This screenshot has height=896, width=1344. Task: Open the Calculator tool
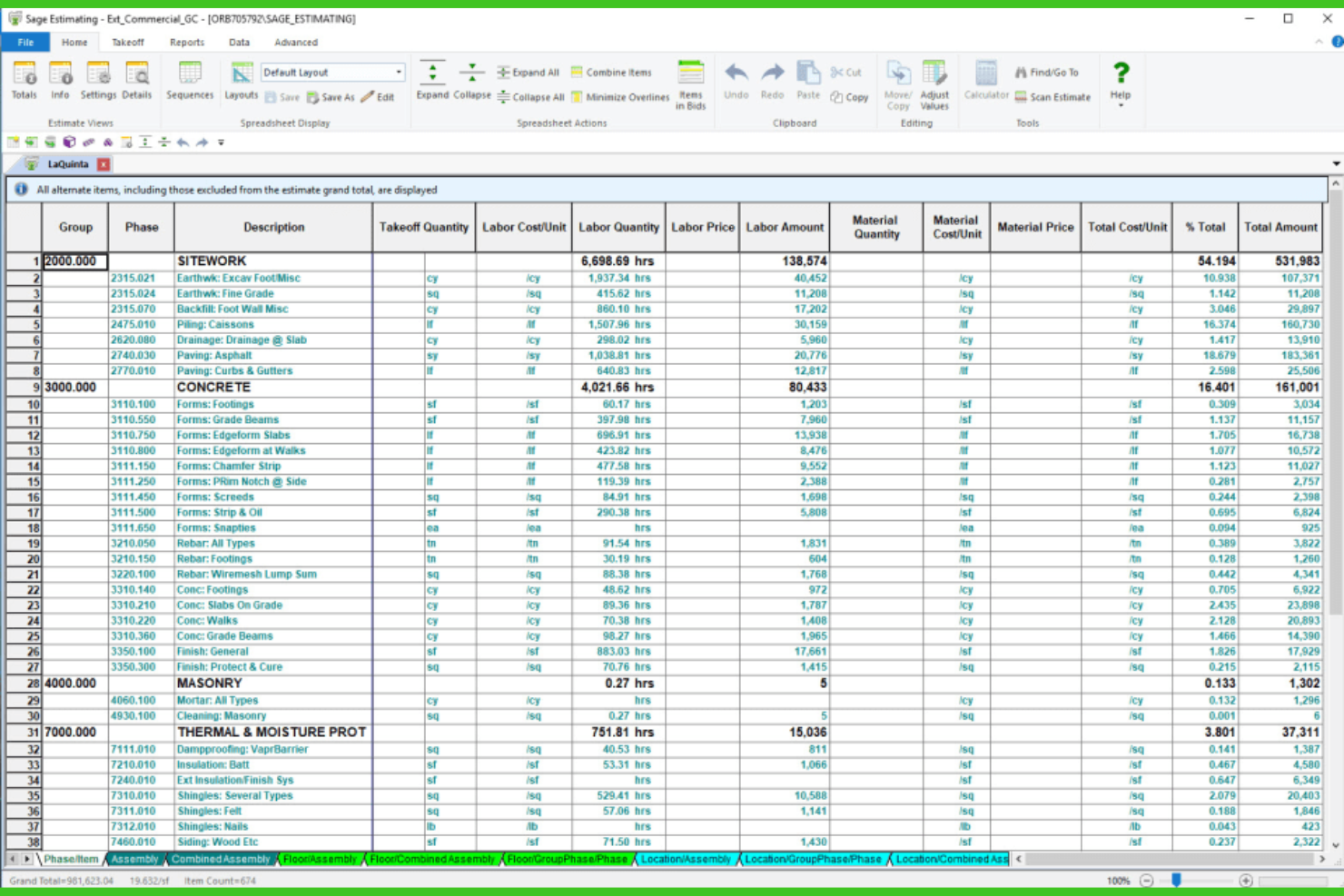point(986,81)
